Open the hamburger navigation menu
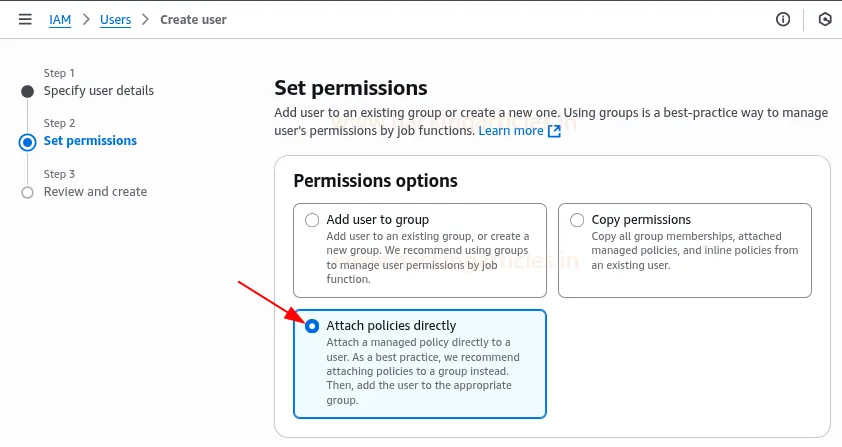This screenshot has height=447, width=842. pyautogui.click(x=25, y=19)
